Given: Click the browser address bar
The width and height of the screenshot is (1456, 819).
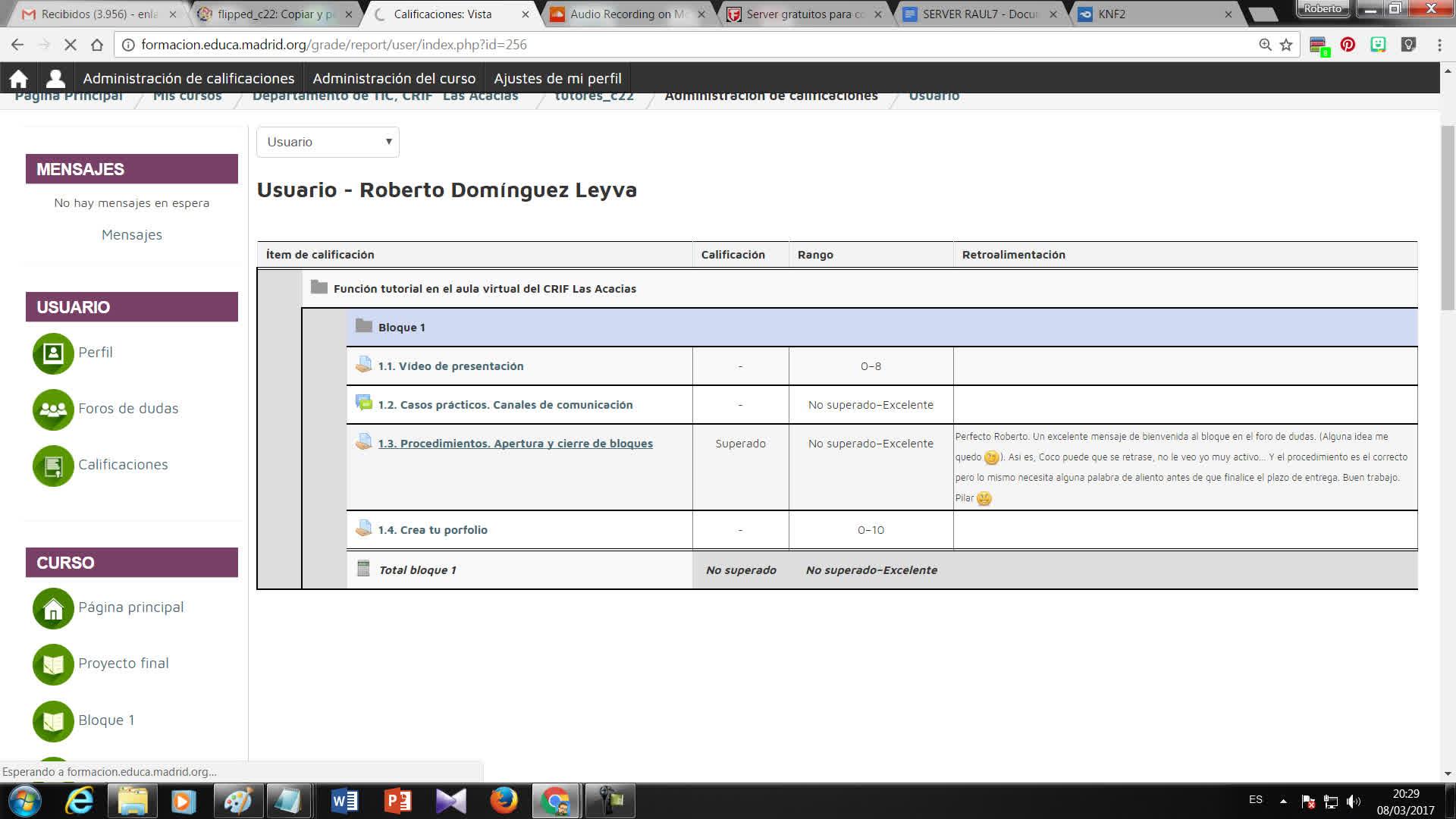Looking at the screenshot, I should click(682, 45).
